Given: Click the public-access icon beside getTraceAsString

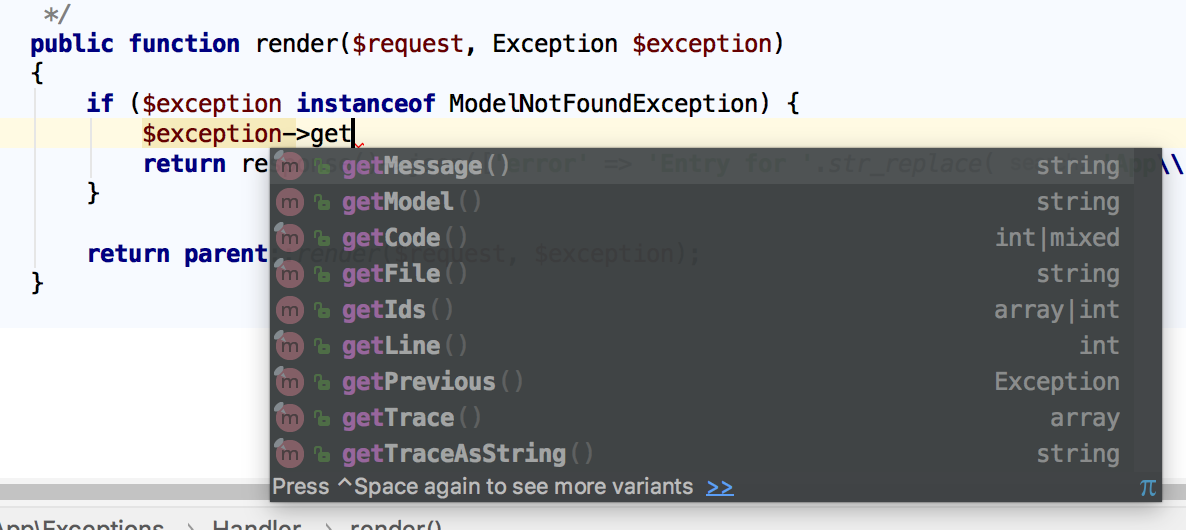Looking at the screenshot, I should tap(322, 454).
